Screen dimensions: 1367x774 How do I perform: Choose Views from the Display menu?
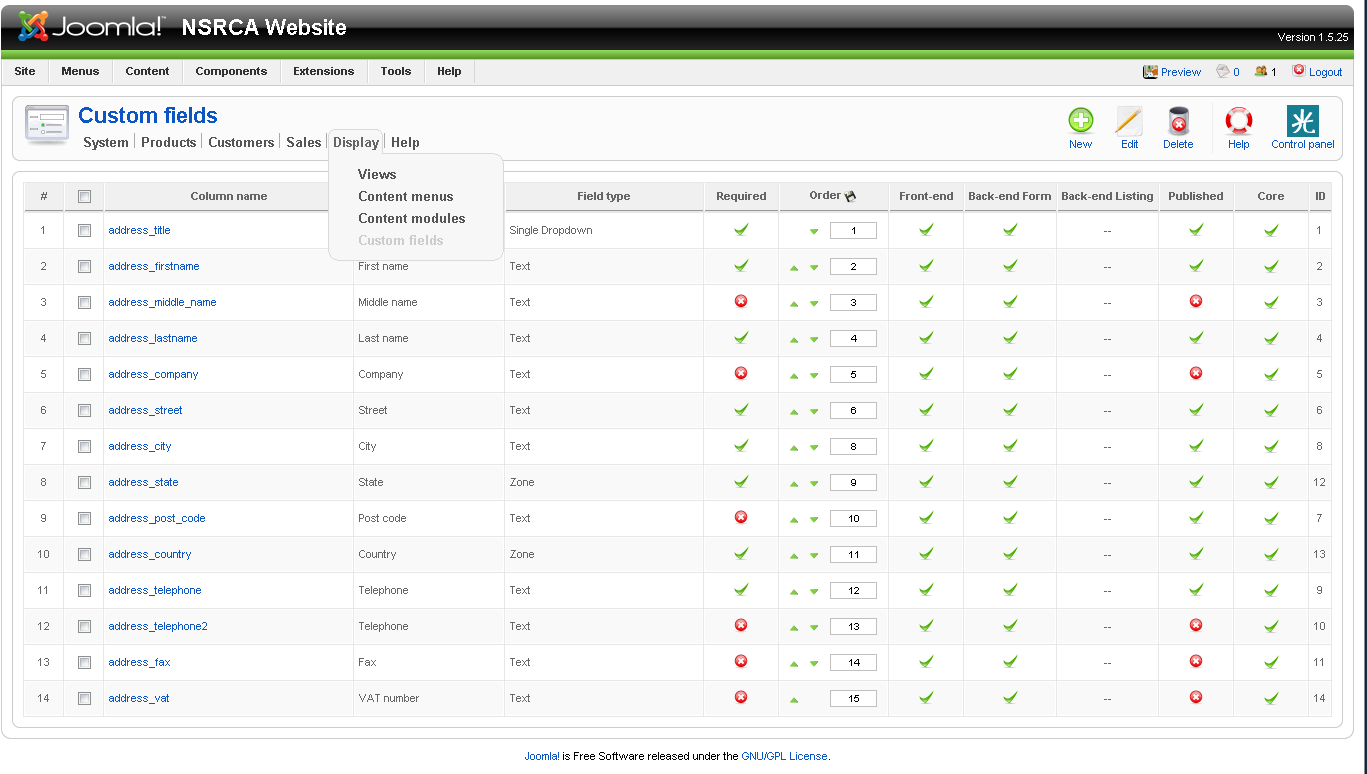(377, 174)
